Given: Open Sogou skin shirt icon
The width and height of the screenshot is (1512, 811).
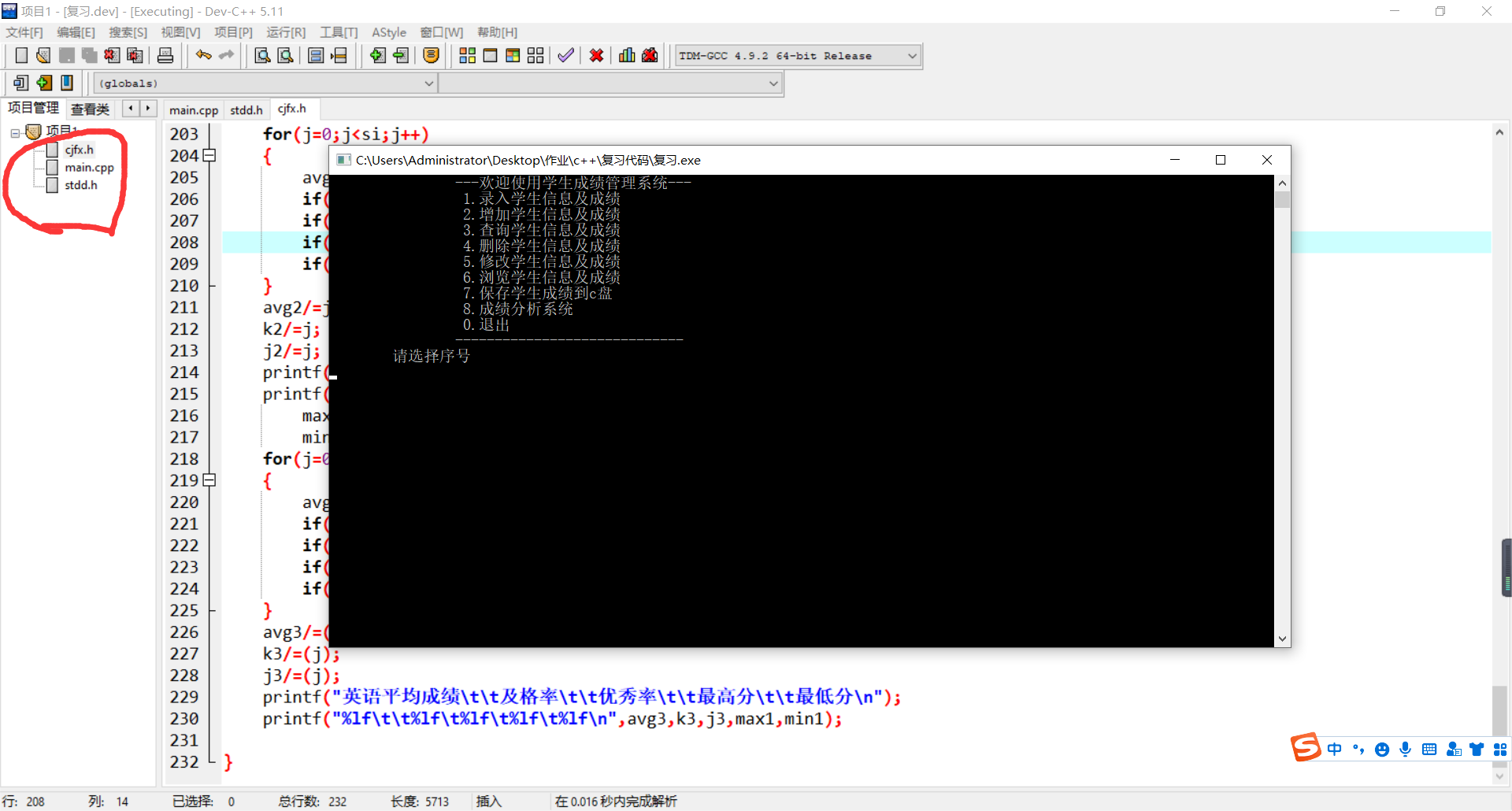Looking at the screenshot, I should 1477,750.
